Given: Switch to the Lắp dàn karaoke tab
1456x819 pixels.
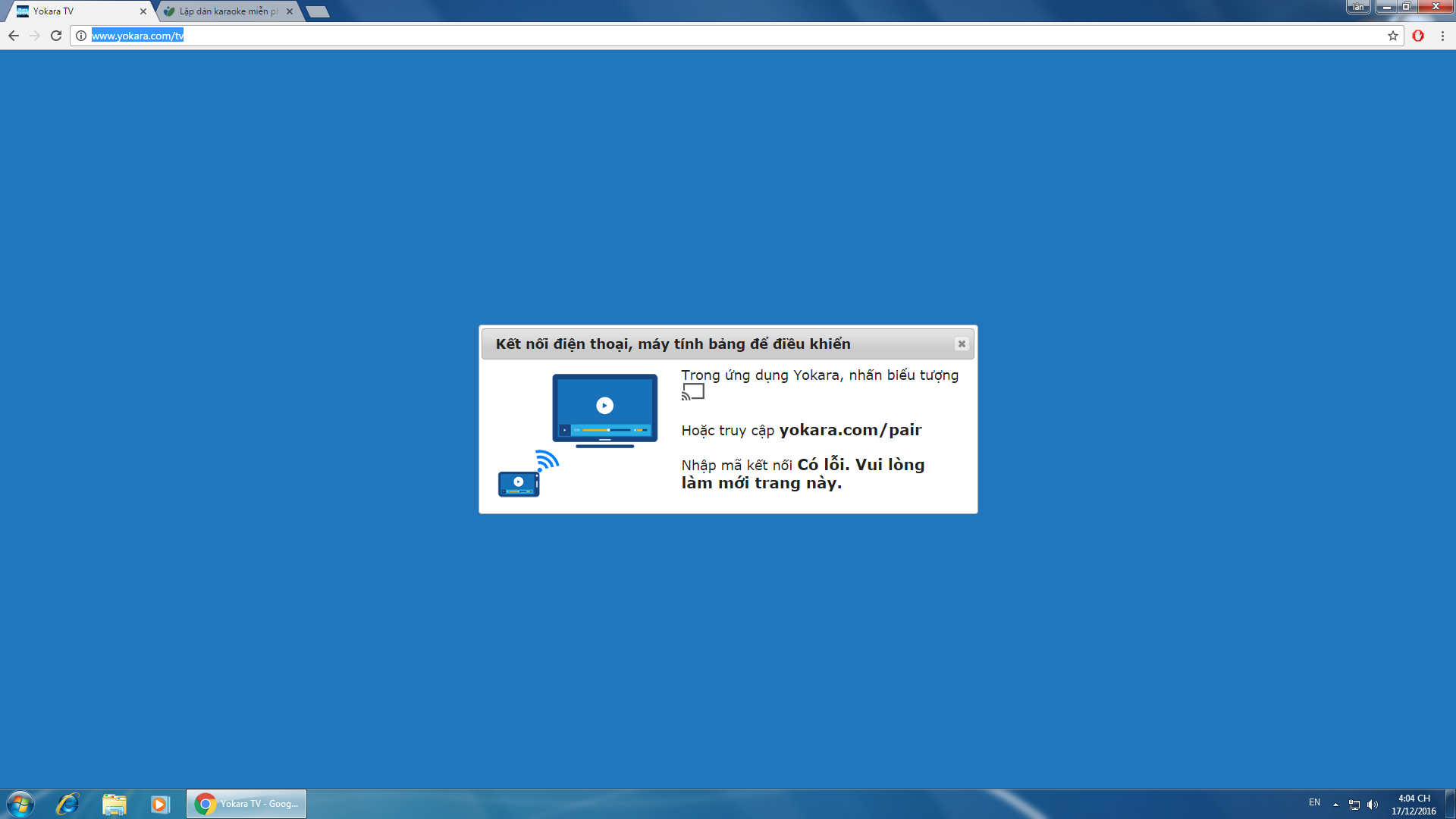Looking at the screenshot, I should click(227, 11).
